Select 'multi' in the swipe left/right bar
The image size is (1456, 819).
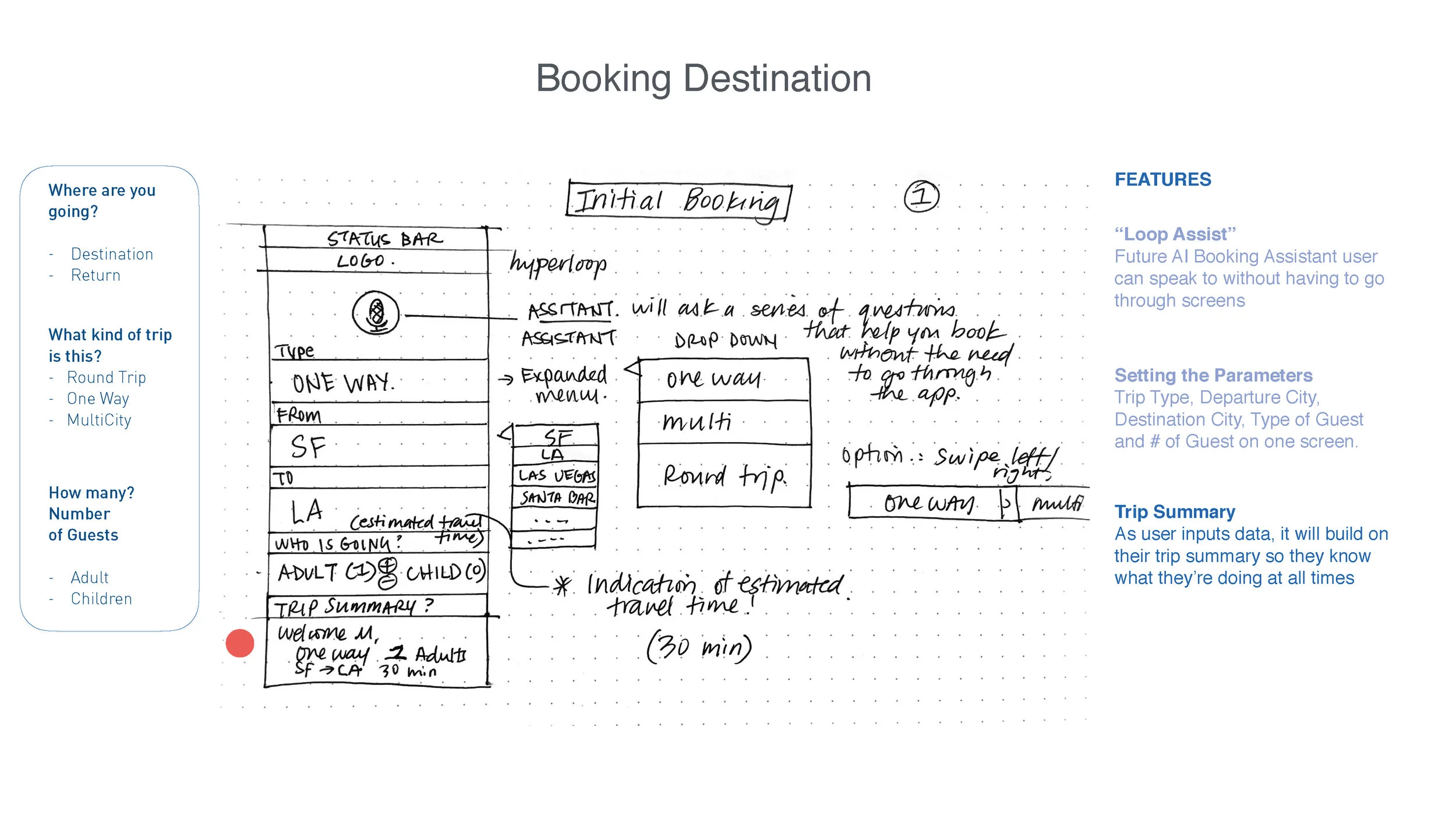[x=1056, y=503]
